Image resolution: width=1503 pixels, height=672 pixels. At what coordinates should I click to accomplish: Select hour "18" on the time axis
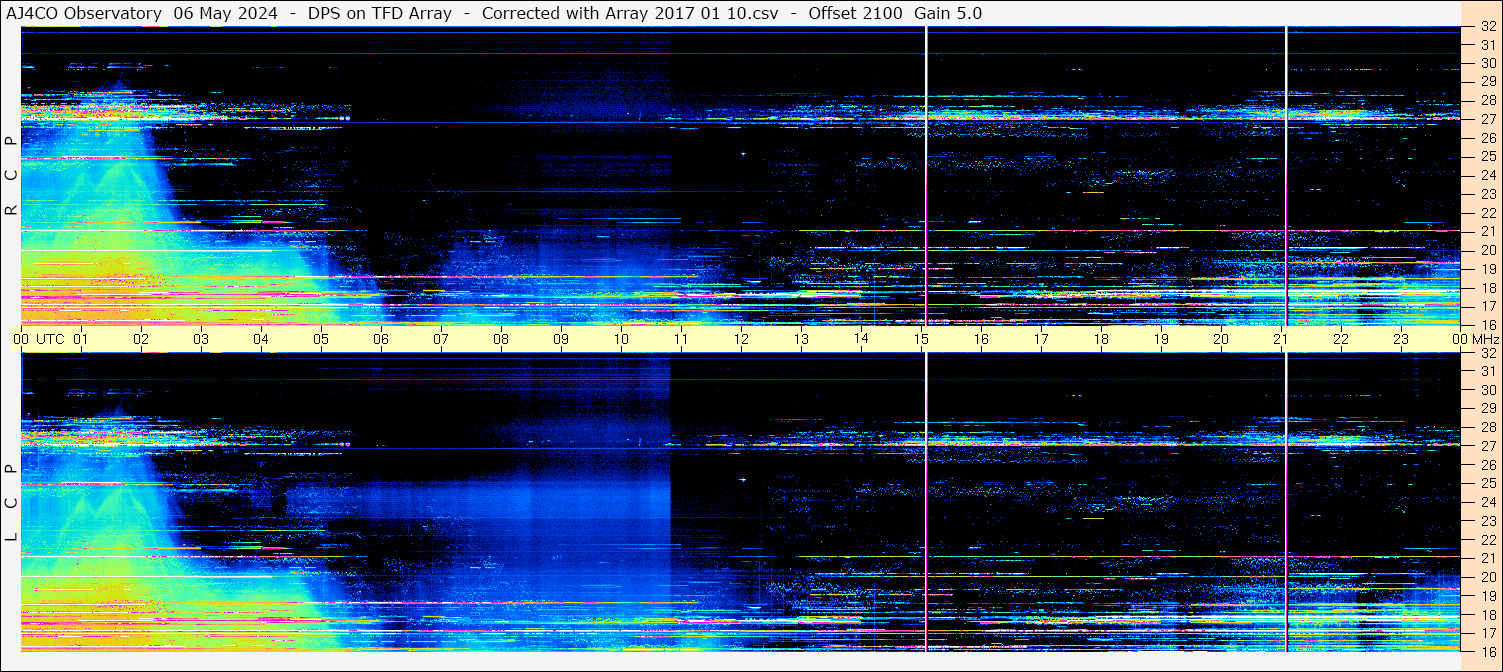1101,340
